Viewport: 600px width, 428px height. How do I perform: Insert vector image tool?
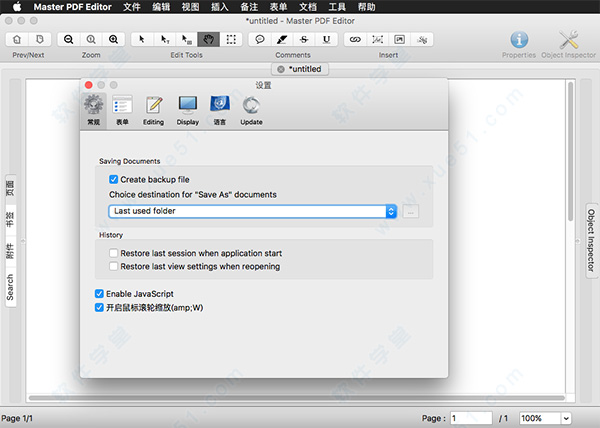pos(377,39)
